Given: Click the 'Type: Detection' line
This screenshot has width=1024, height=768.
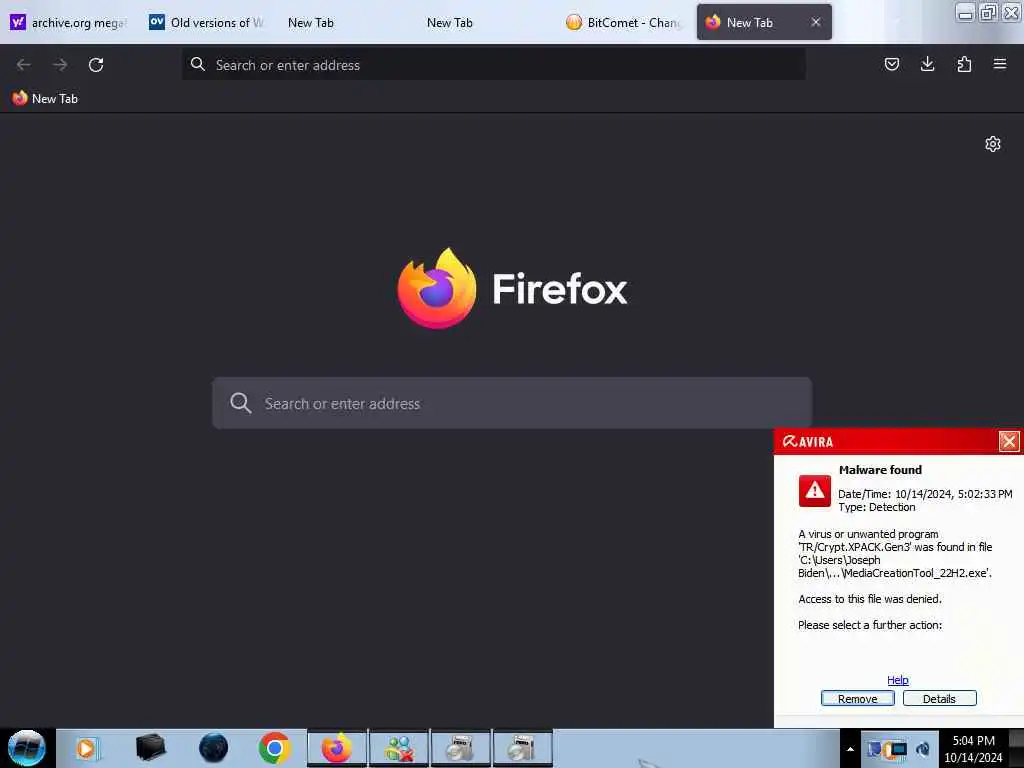Looking at the screenshot, I should point(876,507).
